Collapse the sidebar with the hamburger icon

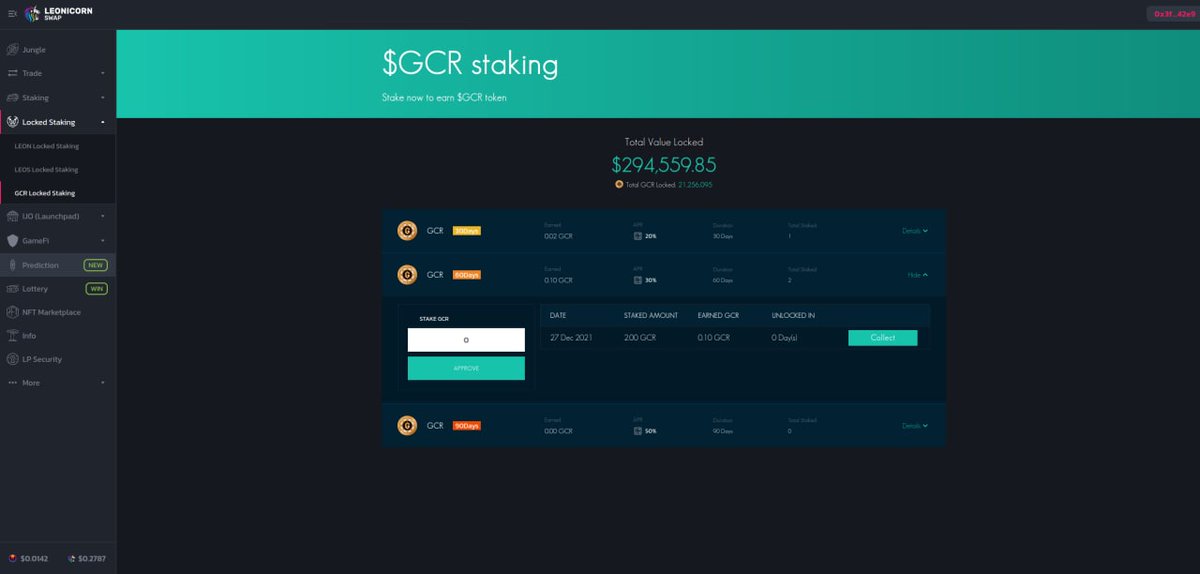(12, 14)
